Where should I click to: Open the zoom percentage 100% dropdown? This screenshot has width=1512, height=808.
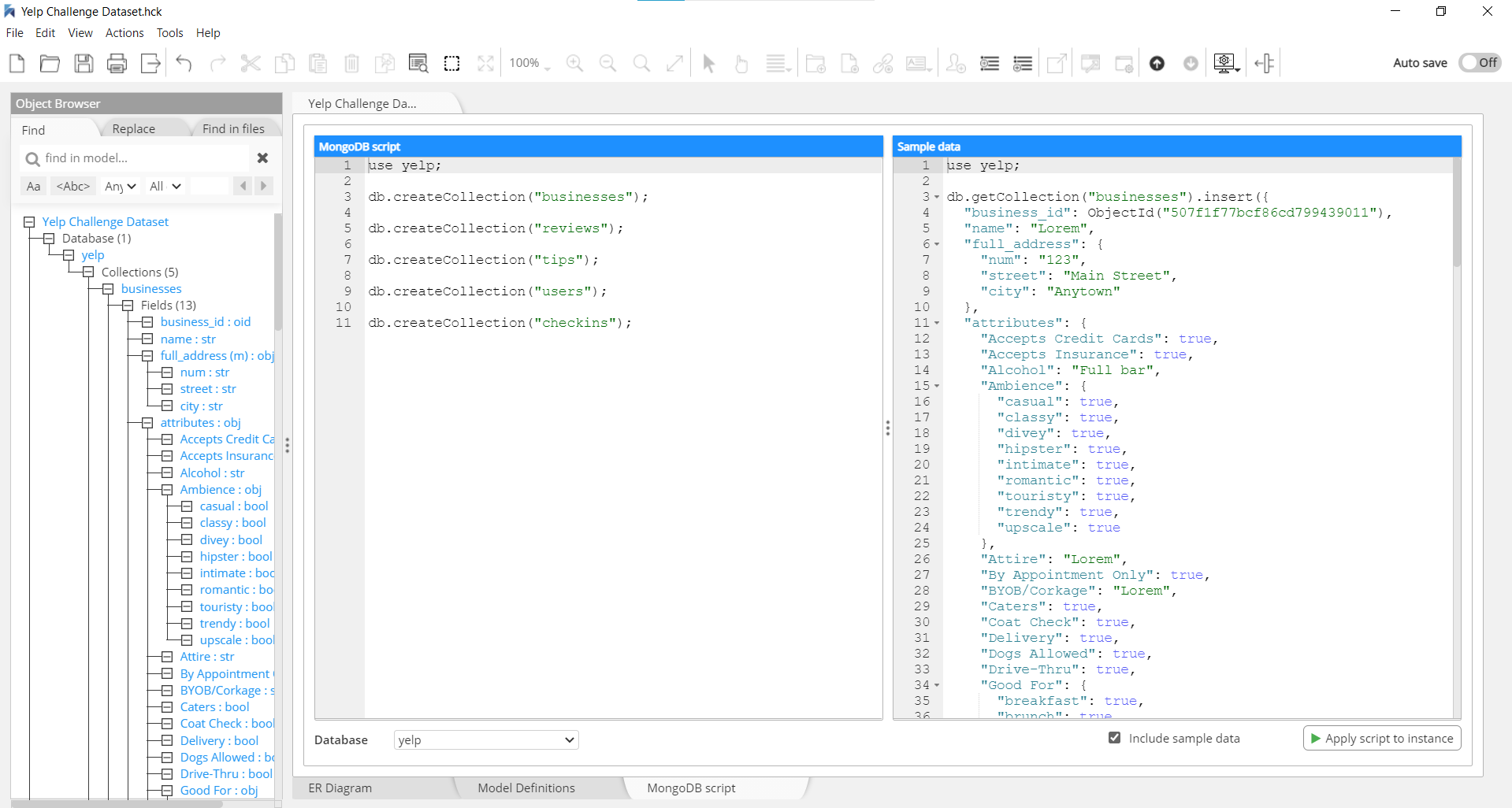coord(529,63)
